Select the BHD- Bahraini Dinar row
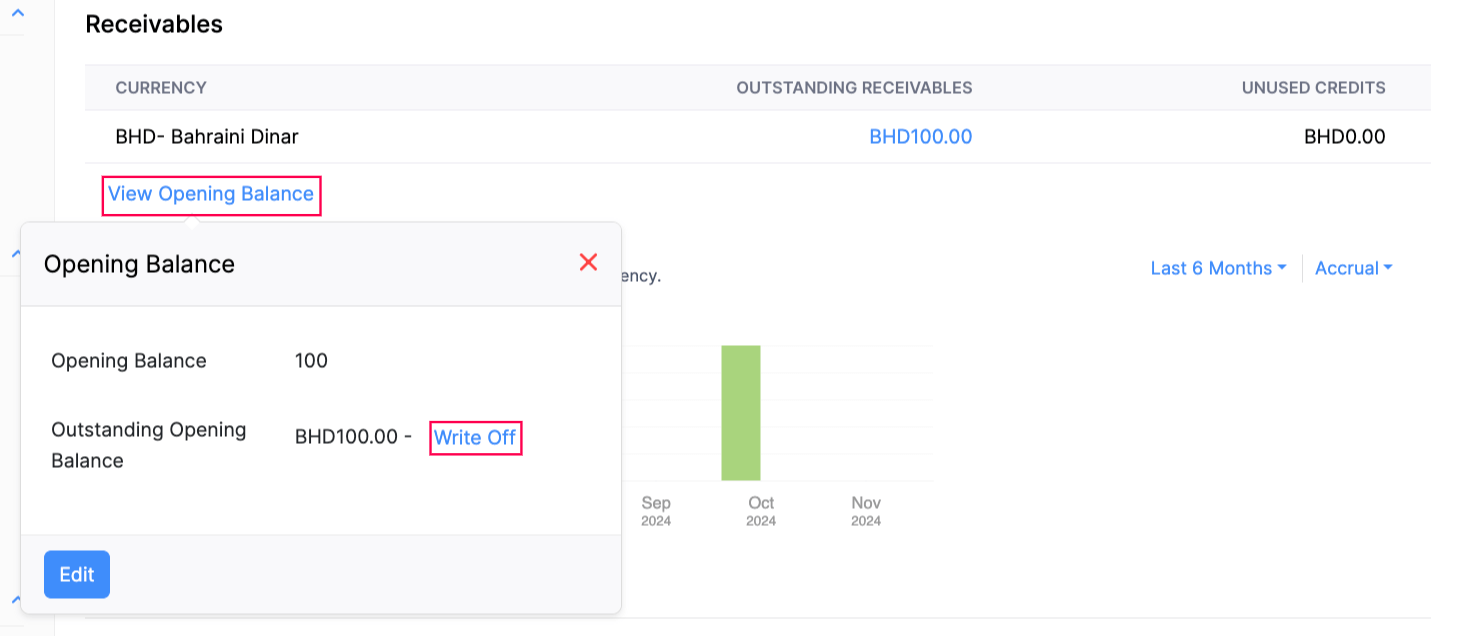The image size is (1459, 636). (207, 137)
